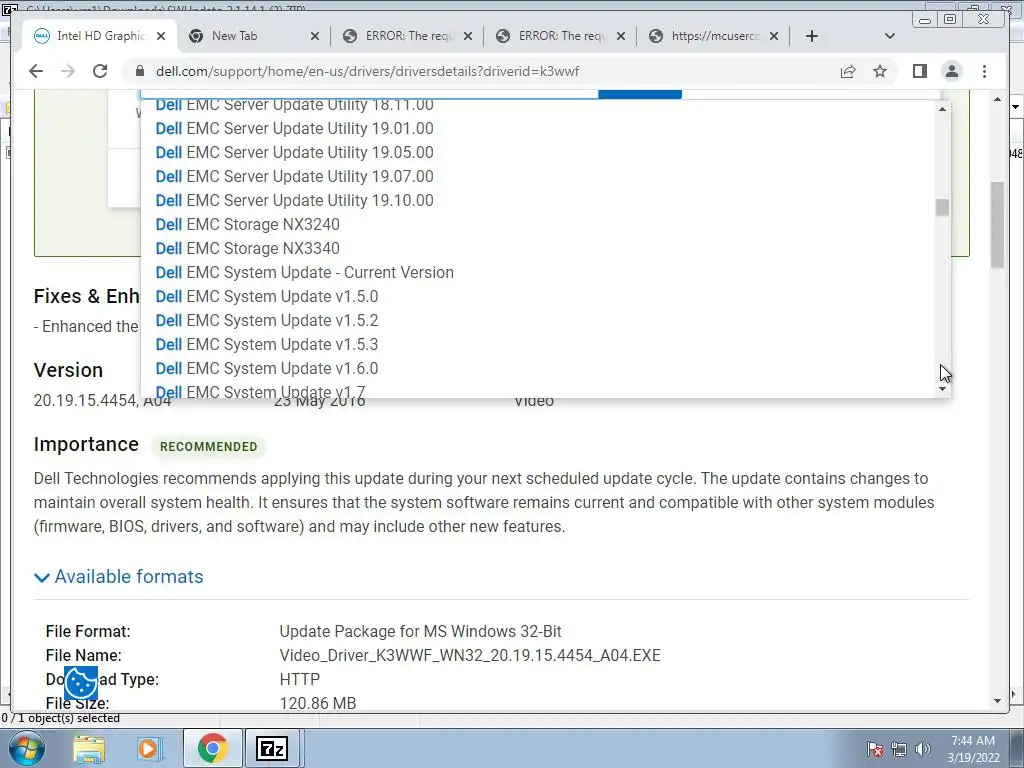The height and width of the screenshot is (768, 1024).
Task: Close the second ERROR tab
Action: 621,36
